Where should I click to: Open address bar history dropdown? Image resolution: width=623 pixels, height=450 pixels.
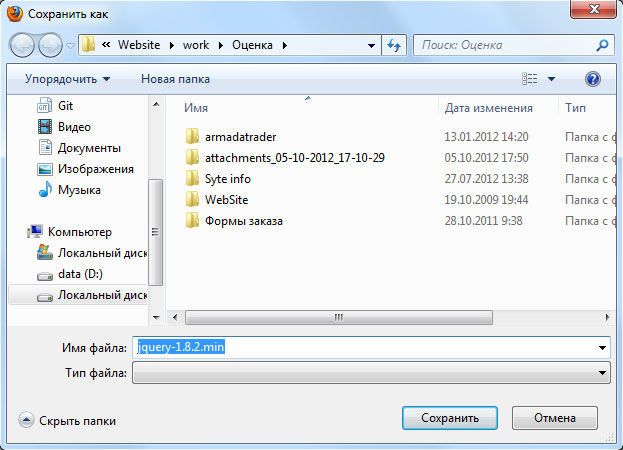click(x=371, y=45)
